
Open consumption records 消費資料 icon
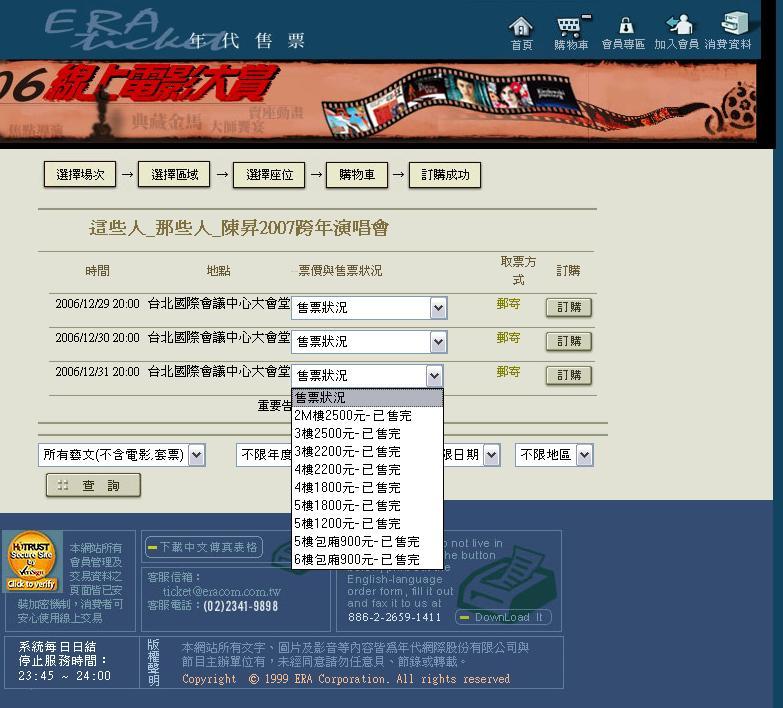pos(729,32)
